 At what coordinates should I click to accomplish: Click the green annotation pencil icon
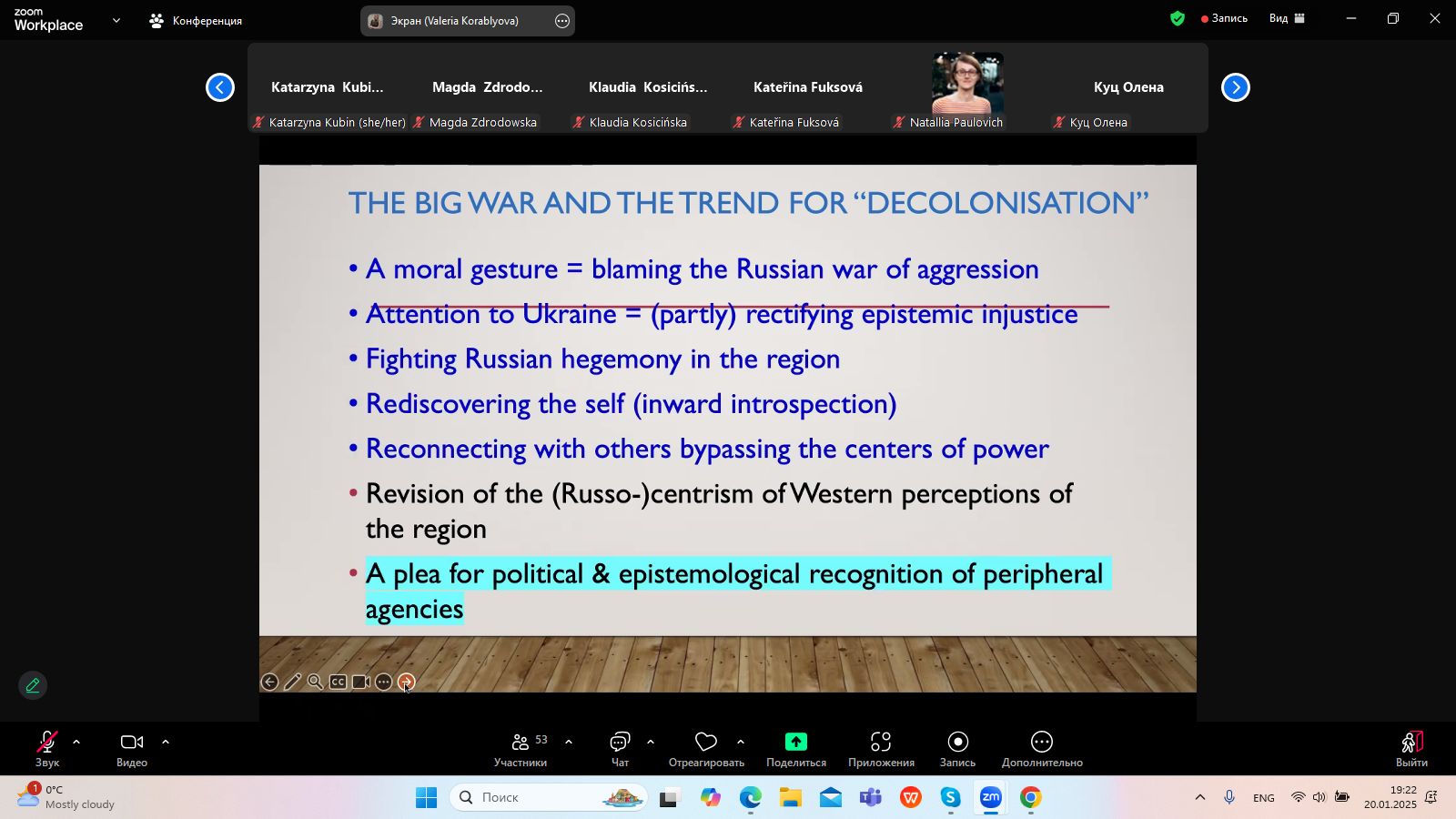(x=33, y=685)
